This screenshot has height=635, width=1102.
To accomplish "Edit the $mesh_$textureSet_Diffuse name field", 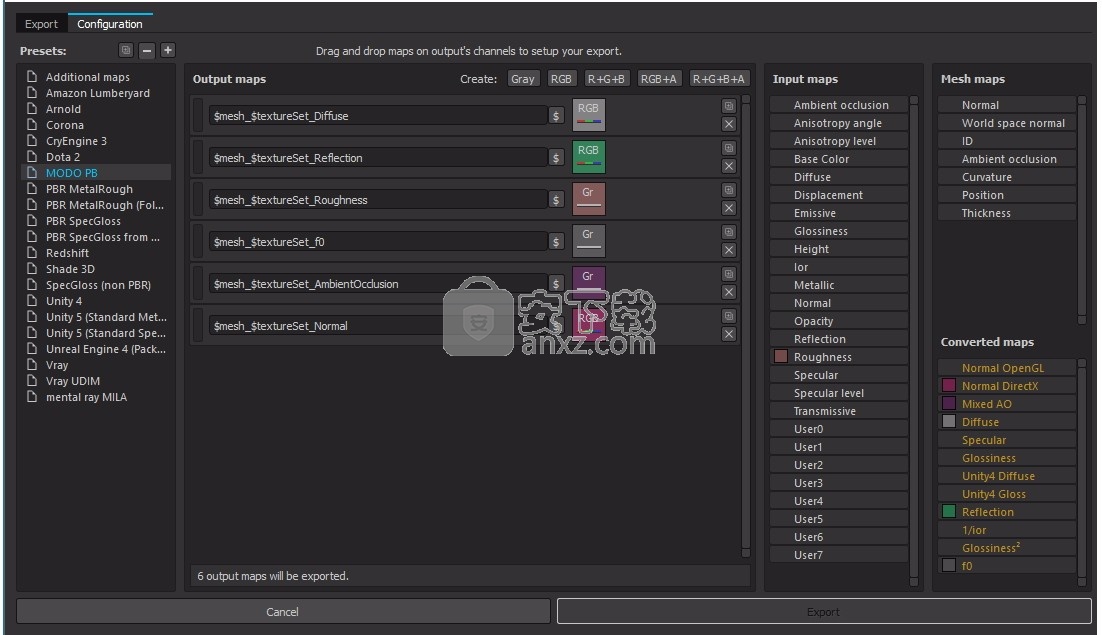I will (x=378, y=116).
